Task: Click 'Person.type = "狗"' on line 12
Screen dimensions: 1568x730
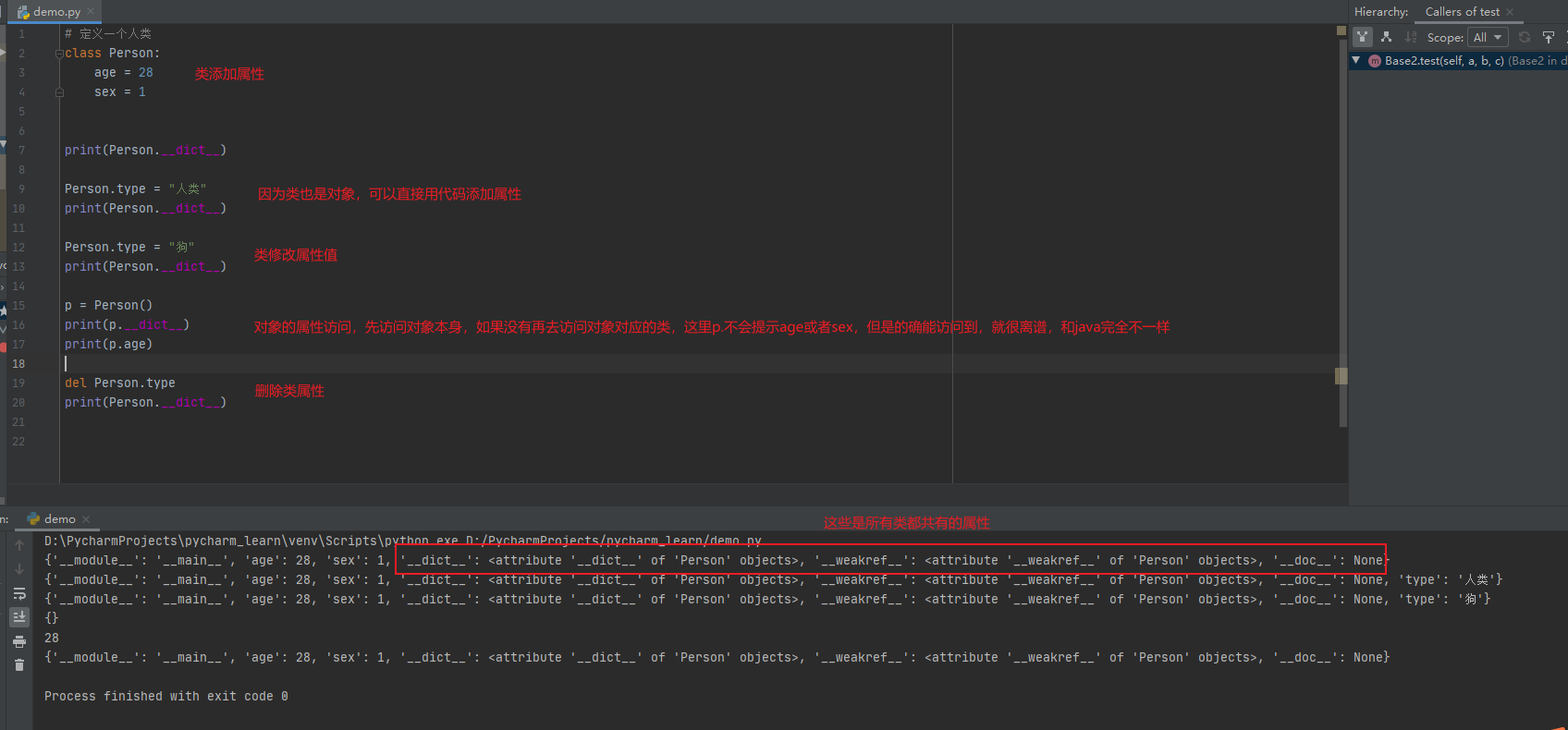Action: click(x=129, y=248)
